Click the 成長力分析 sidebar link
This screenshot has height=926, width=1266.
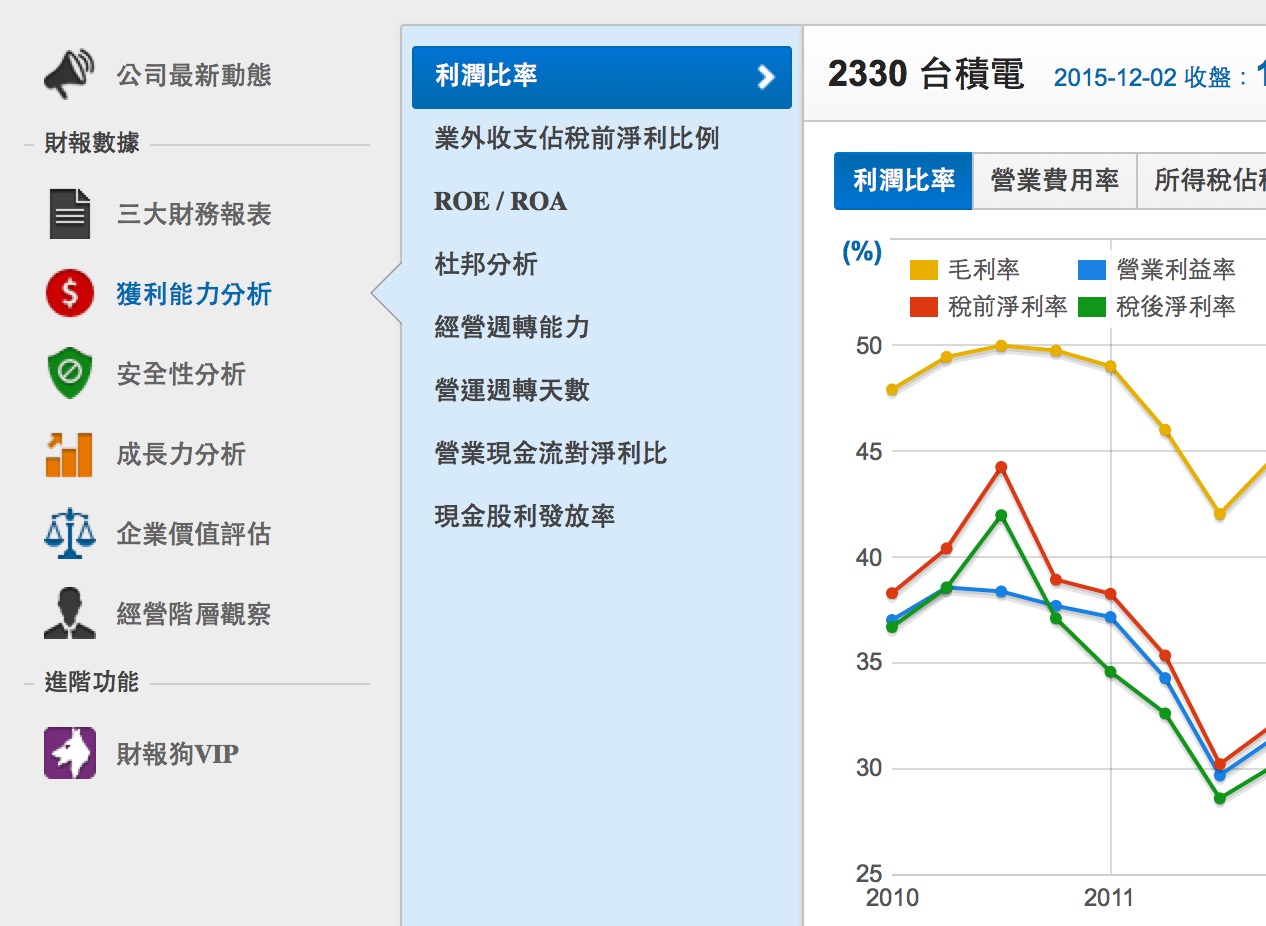tap(181, 454)
